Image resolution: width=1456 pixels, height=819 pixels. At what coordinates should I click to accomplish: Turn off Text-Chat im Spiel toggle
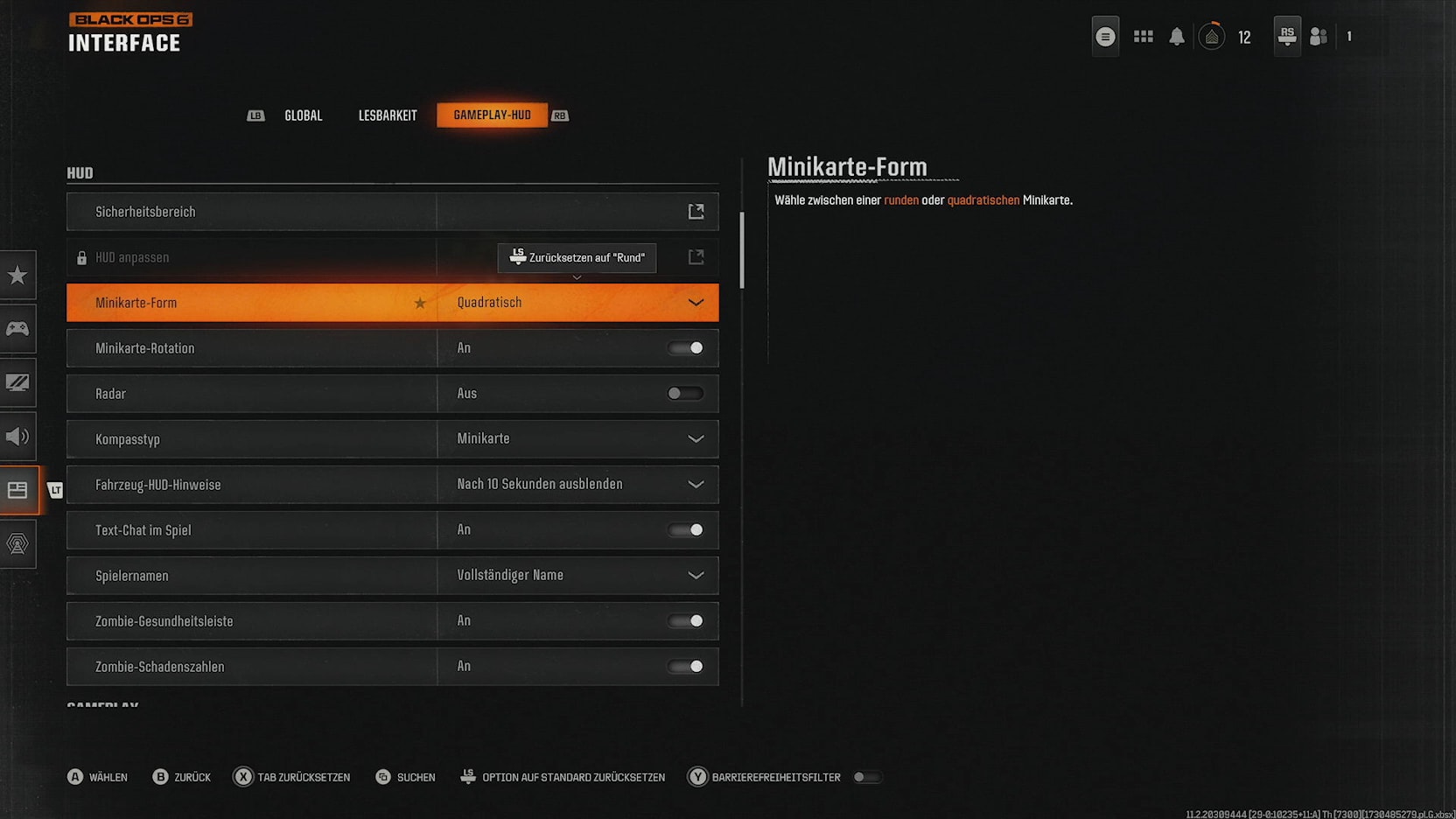[685, 530]
